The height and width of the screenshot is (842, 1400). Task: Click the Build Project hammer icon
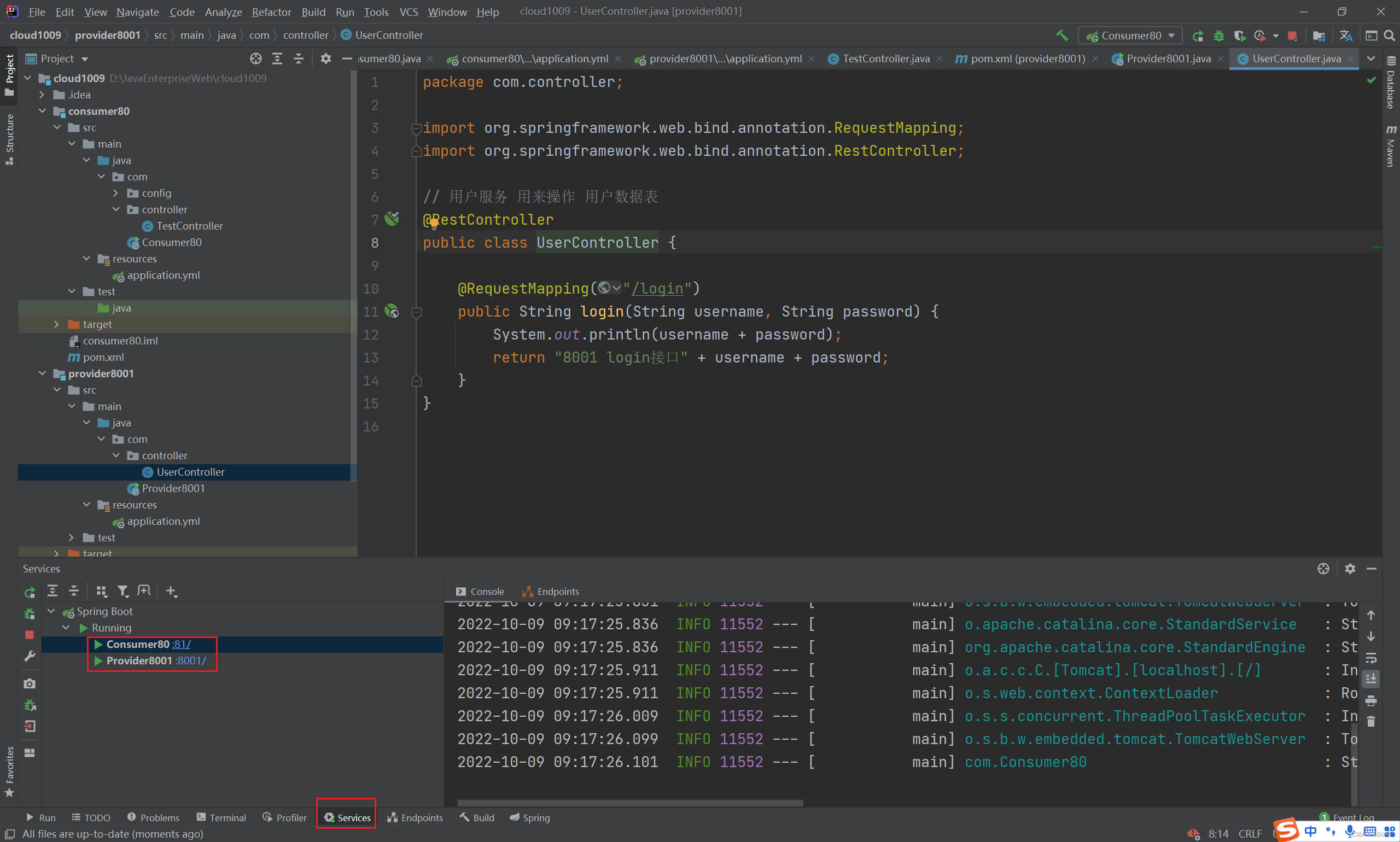click(x=1062, y=35)
